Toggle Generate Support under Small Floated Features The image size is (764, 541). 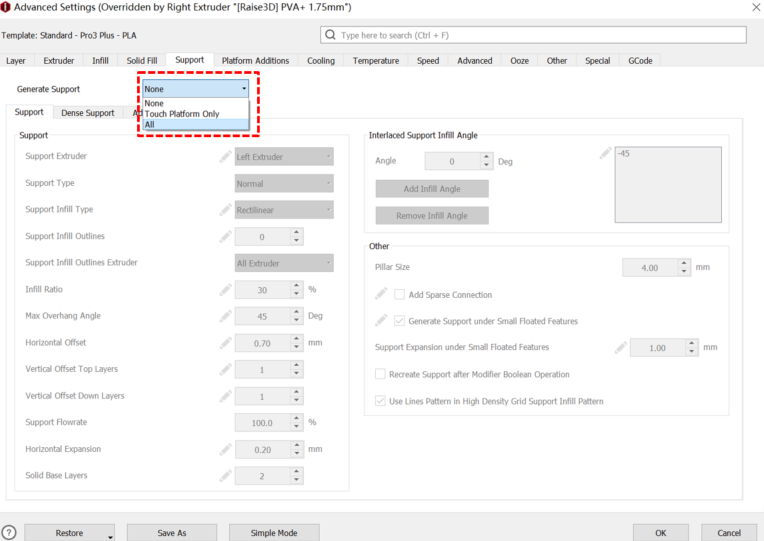(400, 321)
